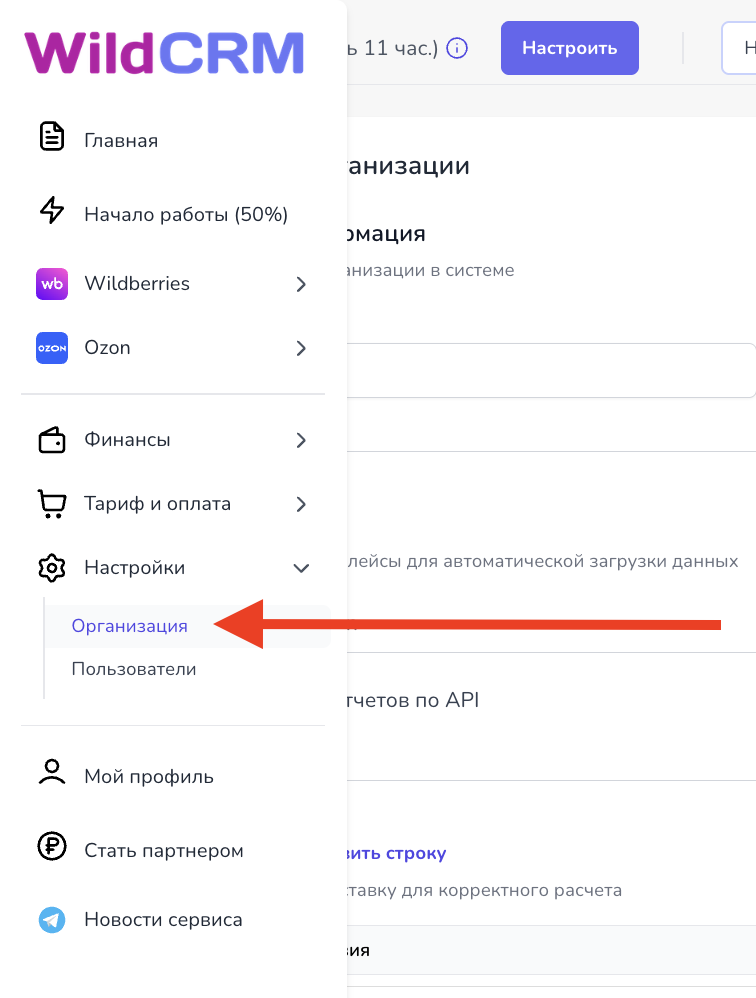
Task: Expand the Ozon submenu chevron
Action: point(302,348)
